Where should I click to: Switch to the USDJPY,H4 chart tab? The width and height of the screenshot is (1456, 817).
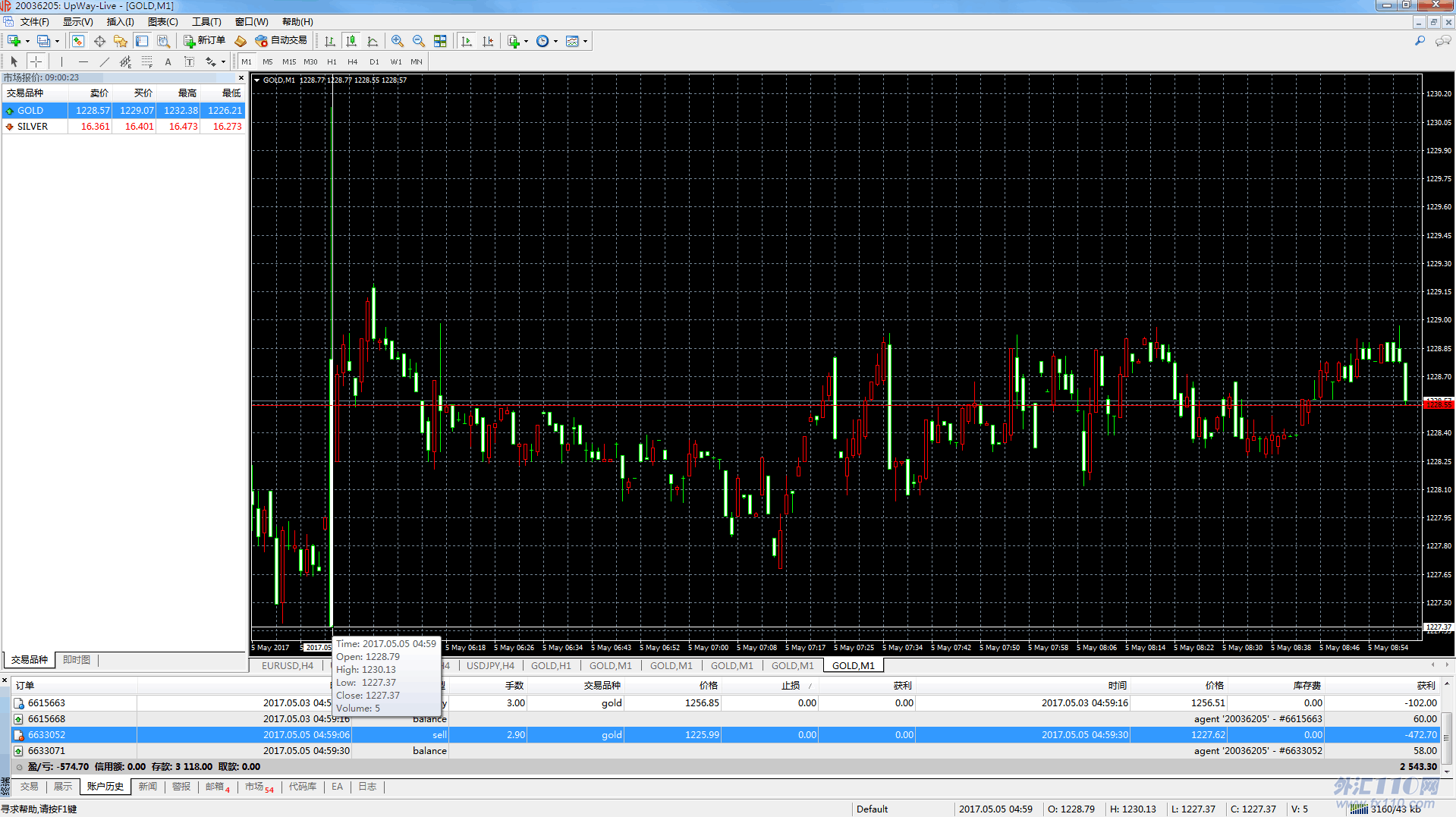point(490,666)
